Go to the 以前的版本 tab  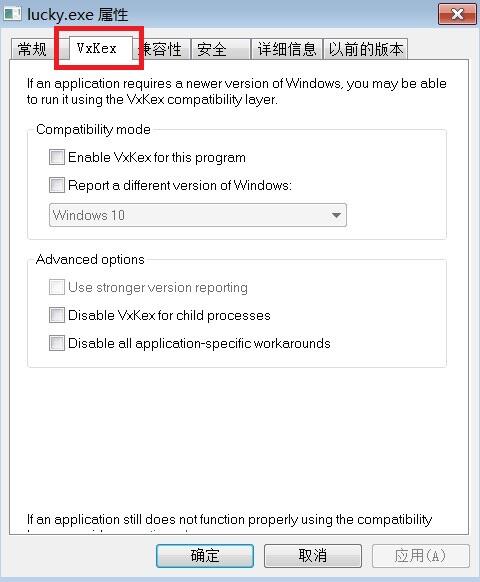pyautogui.click(x=366, y=49)
